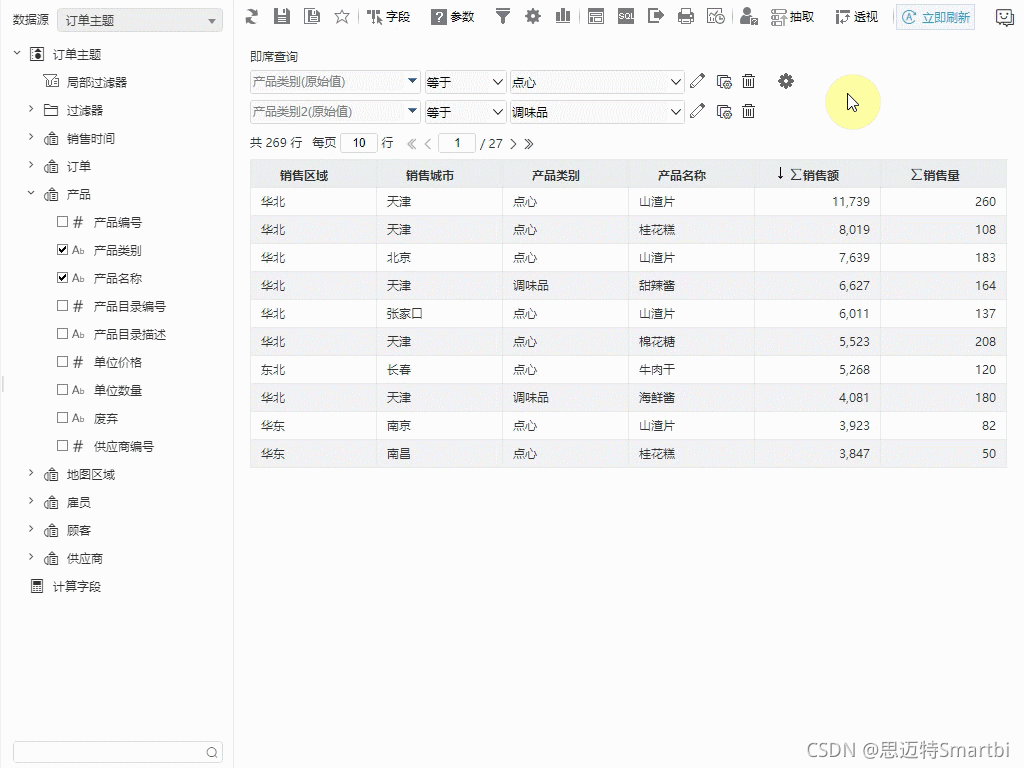
Task: Click the 立即刷新 button
Action: (x=934, y=16)
